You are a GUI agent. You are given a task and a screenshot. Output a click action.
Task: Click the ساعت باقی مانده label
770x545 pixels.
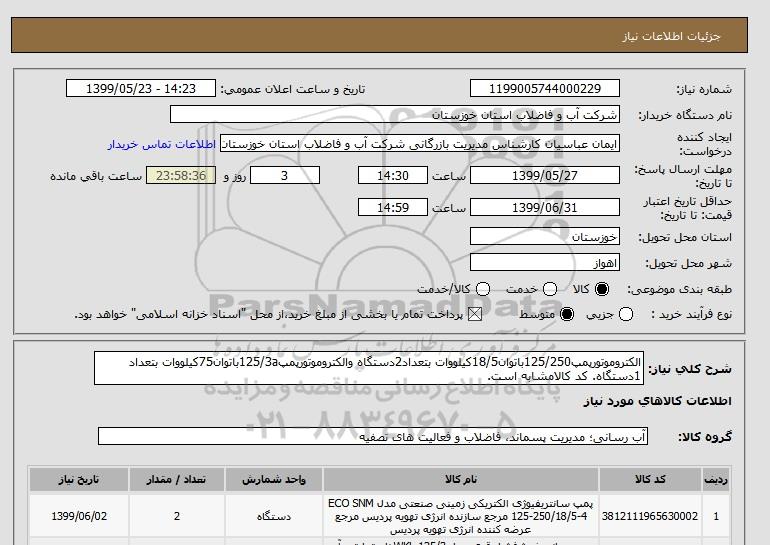point(96,176)
